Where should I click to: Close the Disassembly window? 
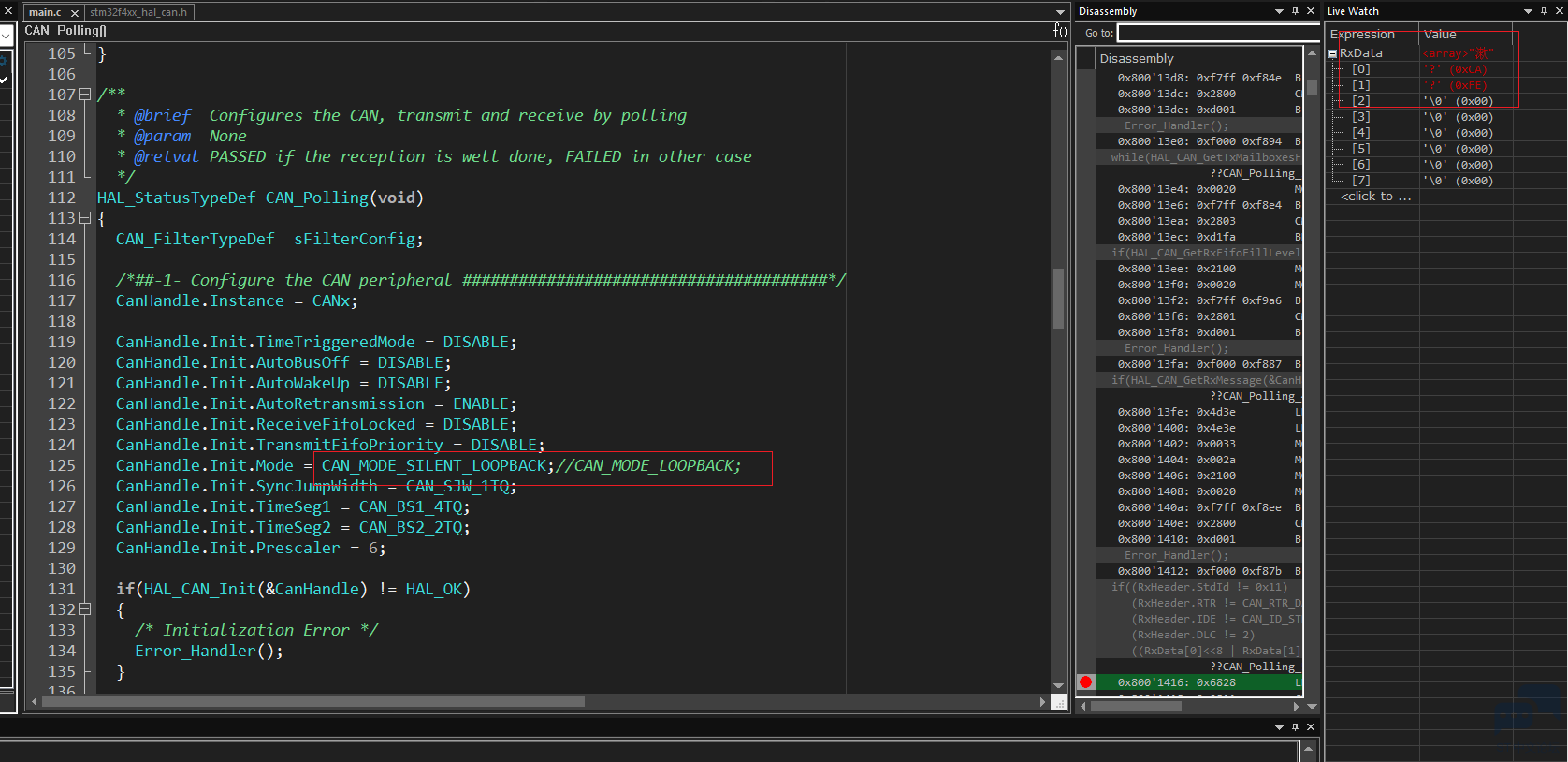(x=1311, y=11)
